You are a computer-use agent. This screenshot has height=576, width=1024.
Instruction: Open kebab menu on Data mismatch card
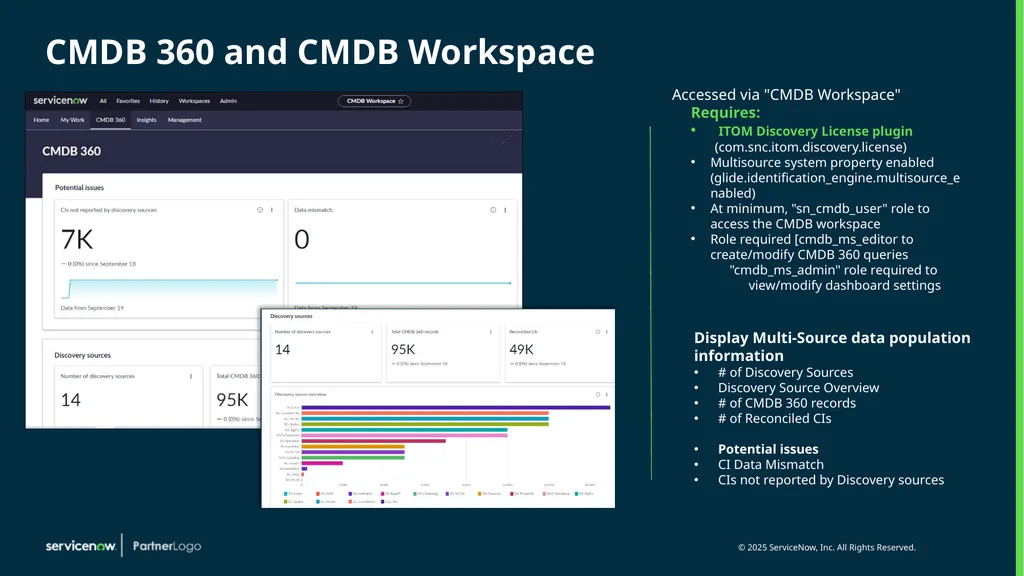(505, 210)
